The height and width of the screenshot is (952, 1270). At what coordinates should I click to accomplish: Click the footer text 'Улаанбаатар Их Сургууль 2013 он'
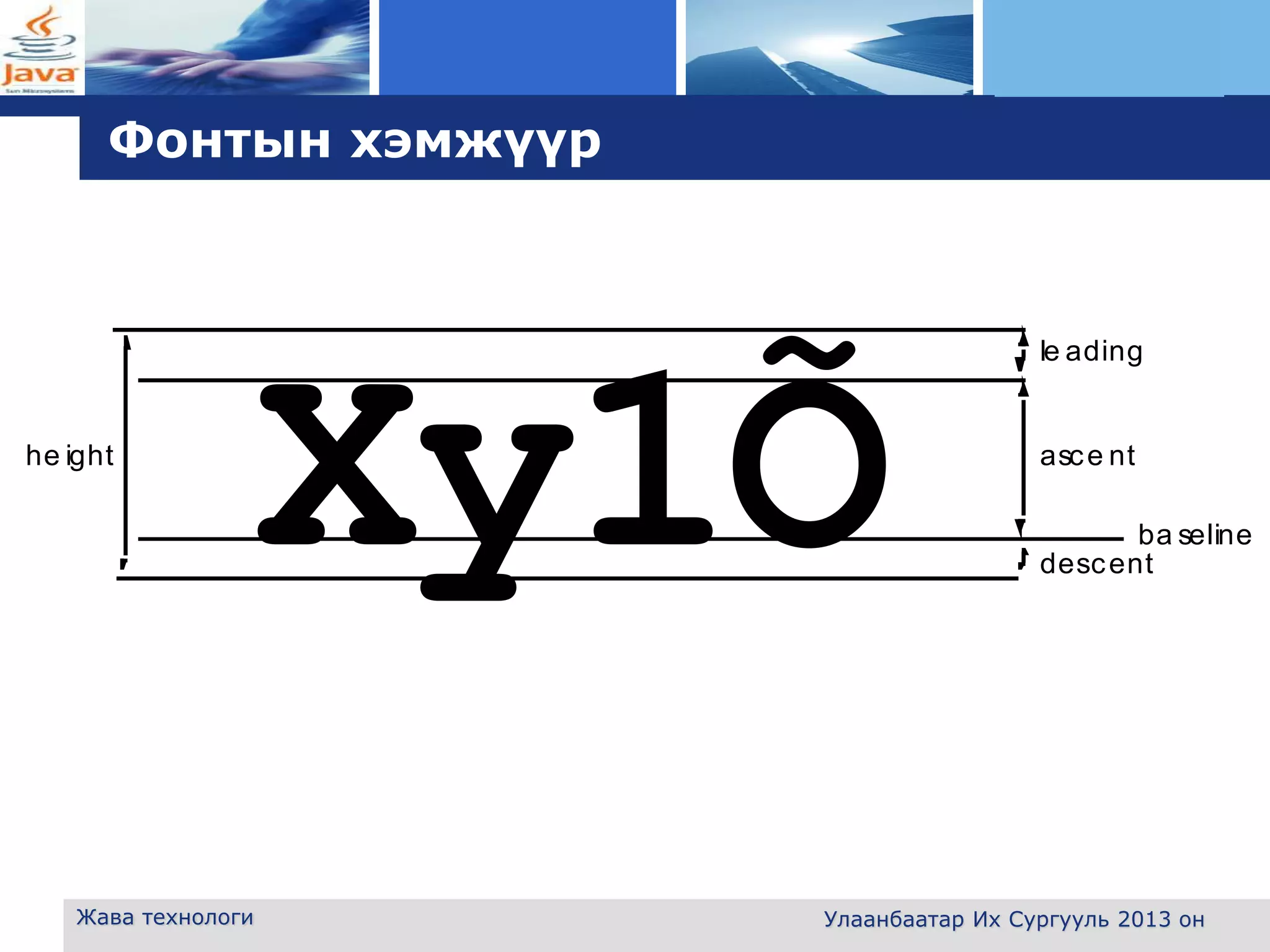tap(1014, 920)
